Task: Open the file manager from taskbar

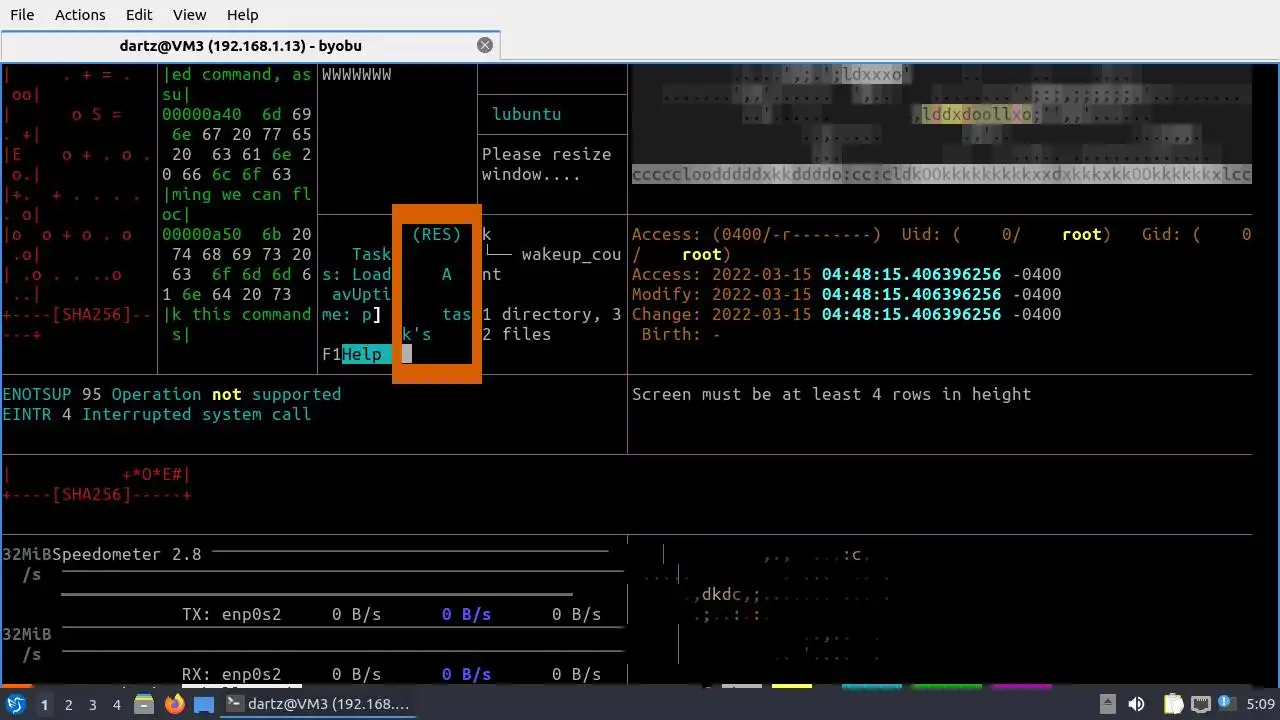Action: (x=144, y=704)
